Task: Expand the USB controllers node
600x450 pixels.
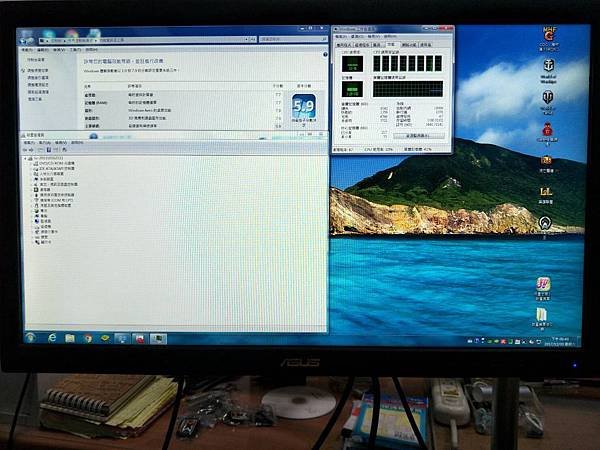Action: click(31, 195)
